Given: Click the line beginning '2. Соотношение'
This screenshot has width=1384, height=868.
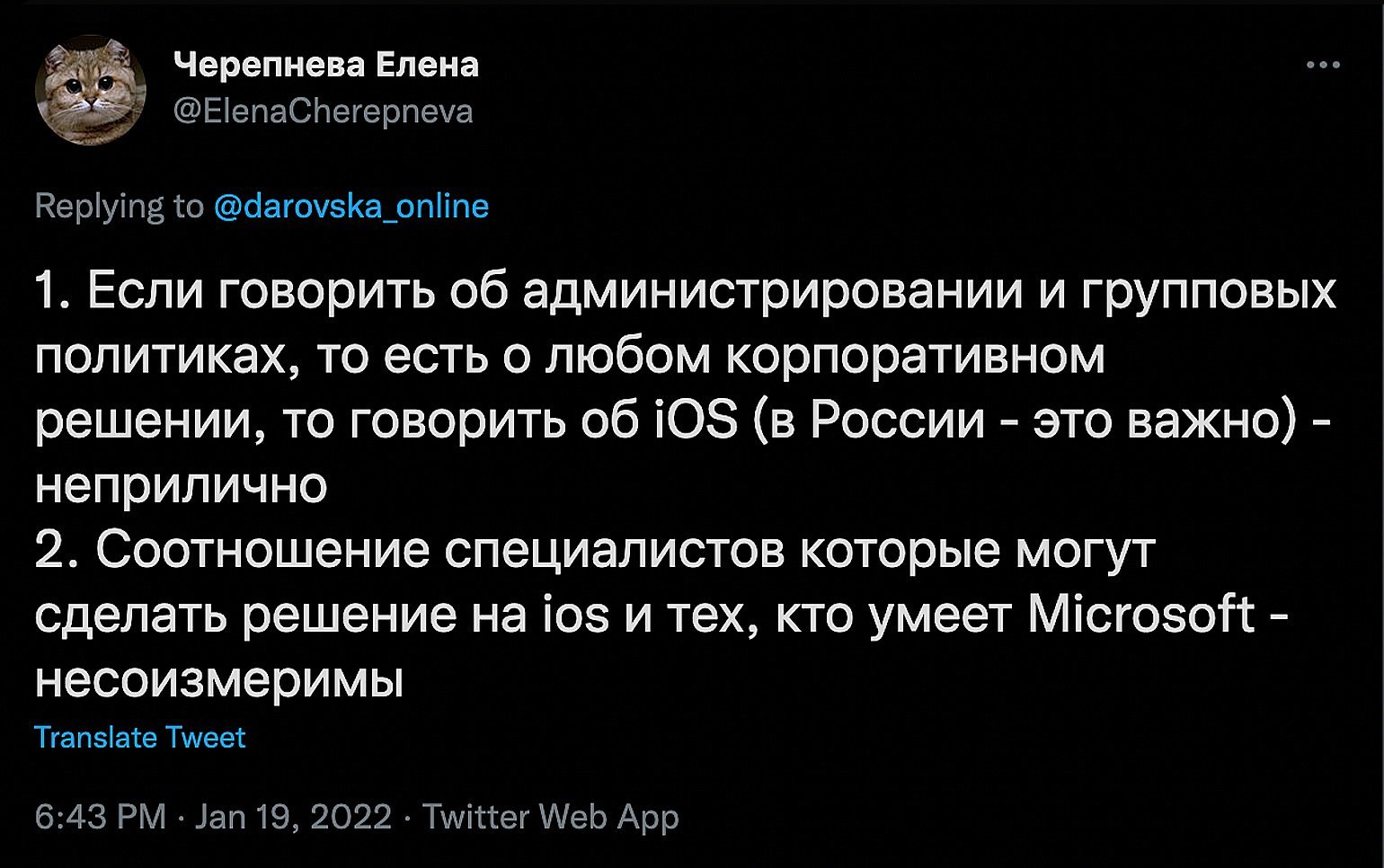Looking at the screenshot, I should coord(594,551).
